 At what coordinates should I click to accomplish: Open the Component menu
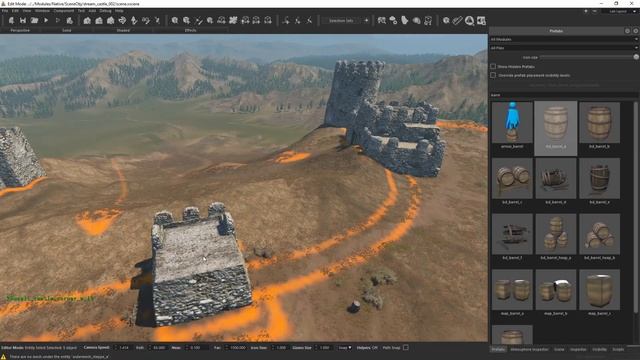click(64, 11)
